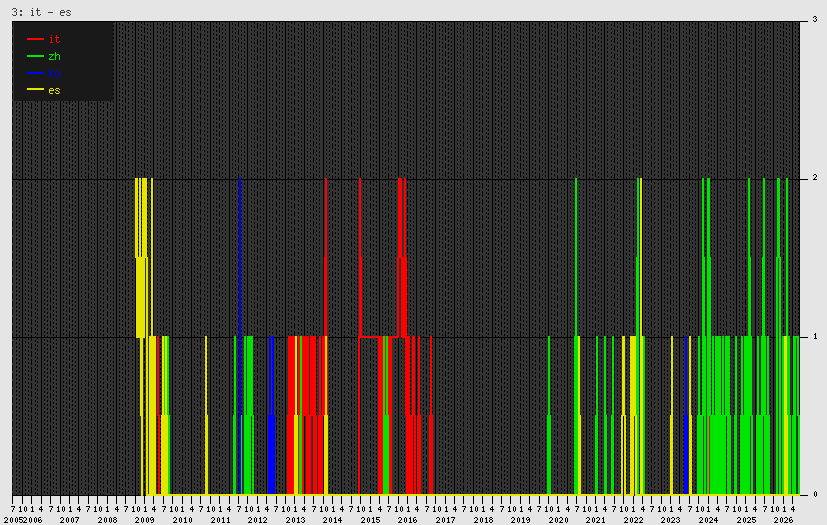The image size is (827, 525).
Task: Click the 2014 year label
Action: [x=332, y=520]
